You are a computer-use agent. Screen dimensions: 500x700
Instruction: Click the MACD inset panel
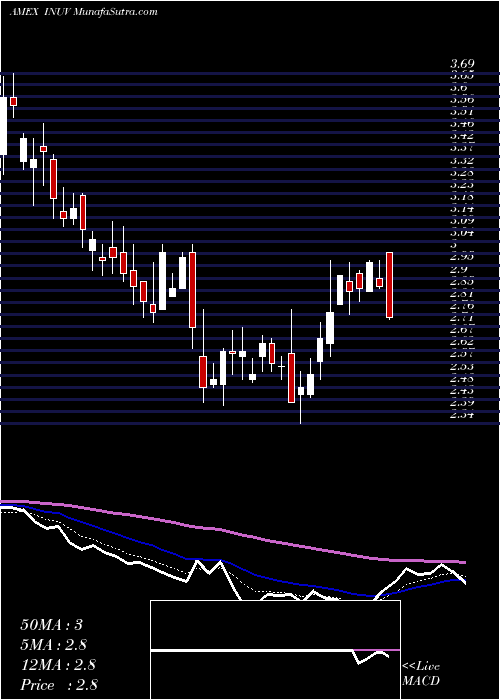pos(275,650)
